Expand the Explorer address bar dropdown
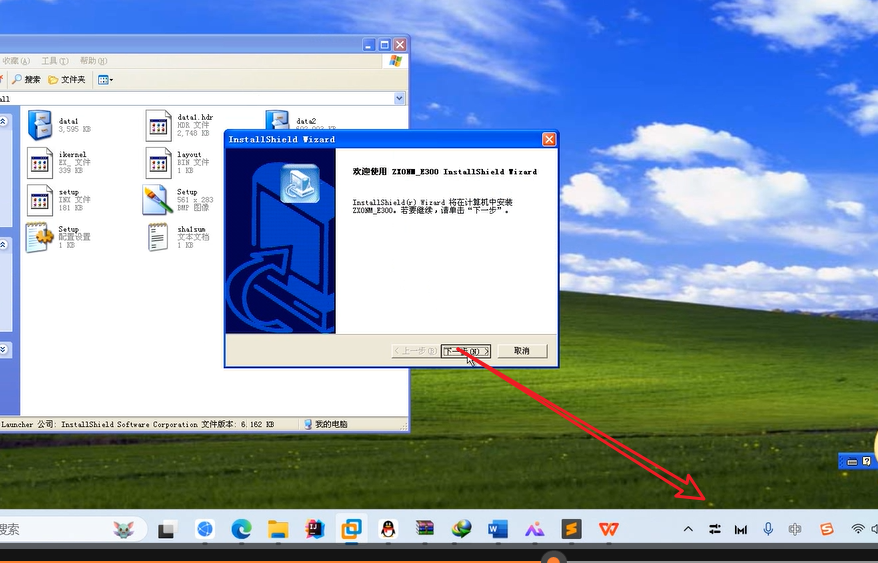Viewport: 878px width, 563px height. pyautogui.click(x=399, y=99)
